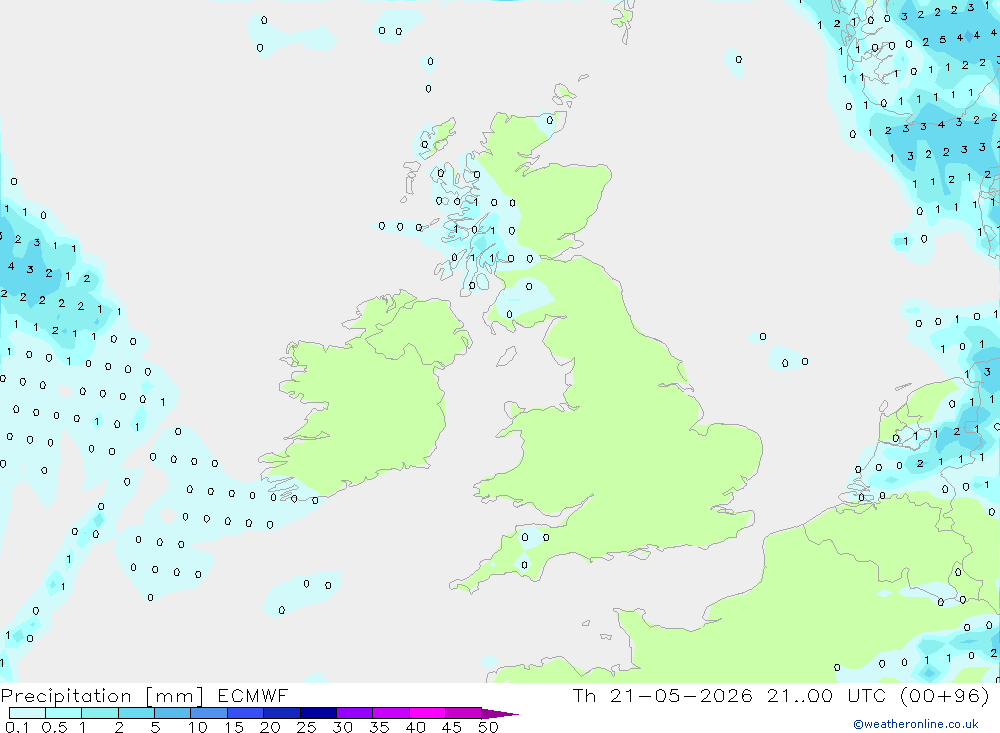This screenshot has height=733, width=1000.
Task: Click the 1–2 mm legend color box
Action: 99,713
